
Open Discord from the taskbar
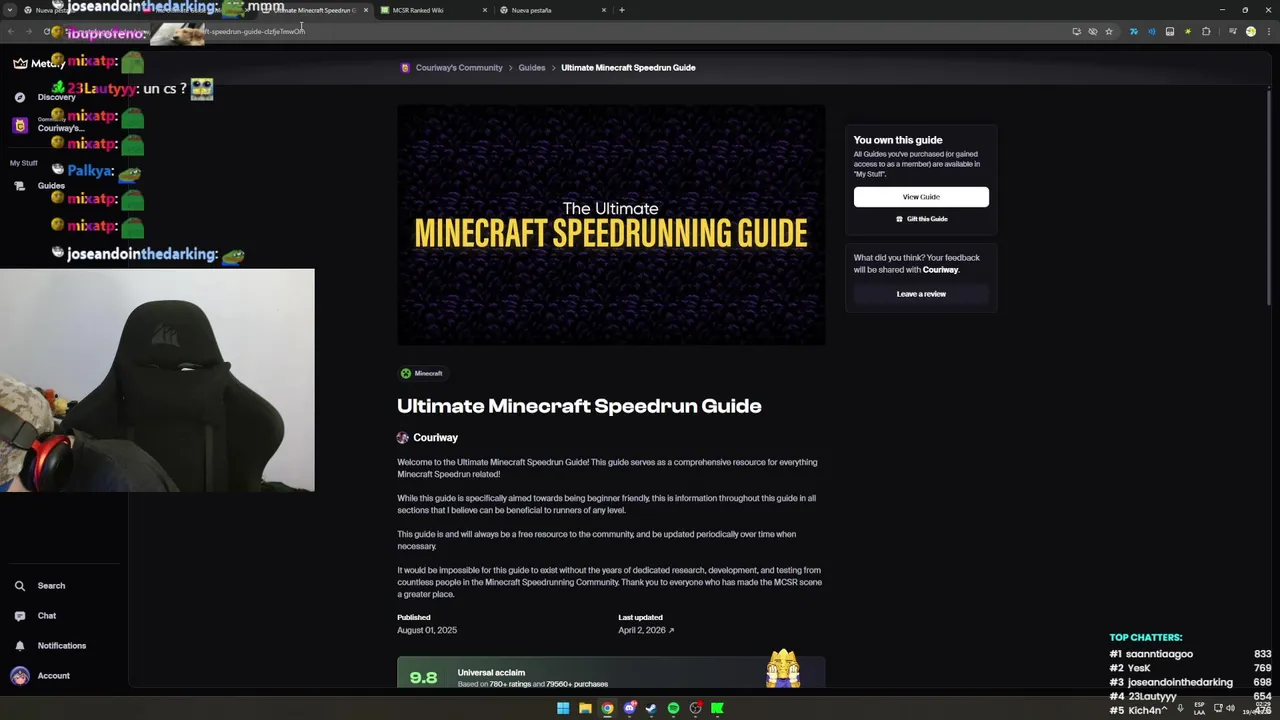(x=629, y=708)
